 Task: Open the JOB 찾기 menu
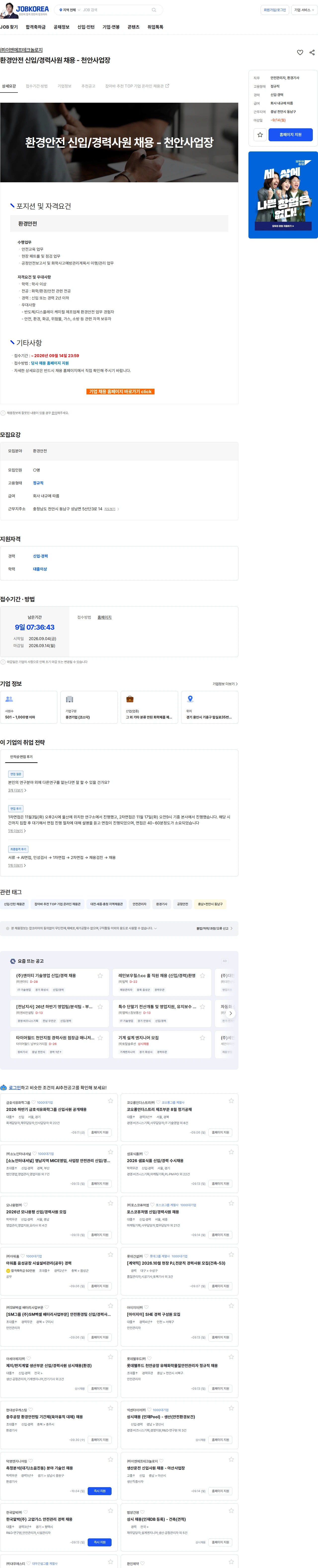(9, 27)
